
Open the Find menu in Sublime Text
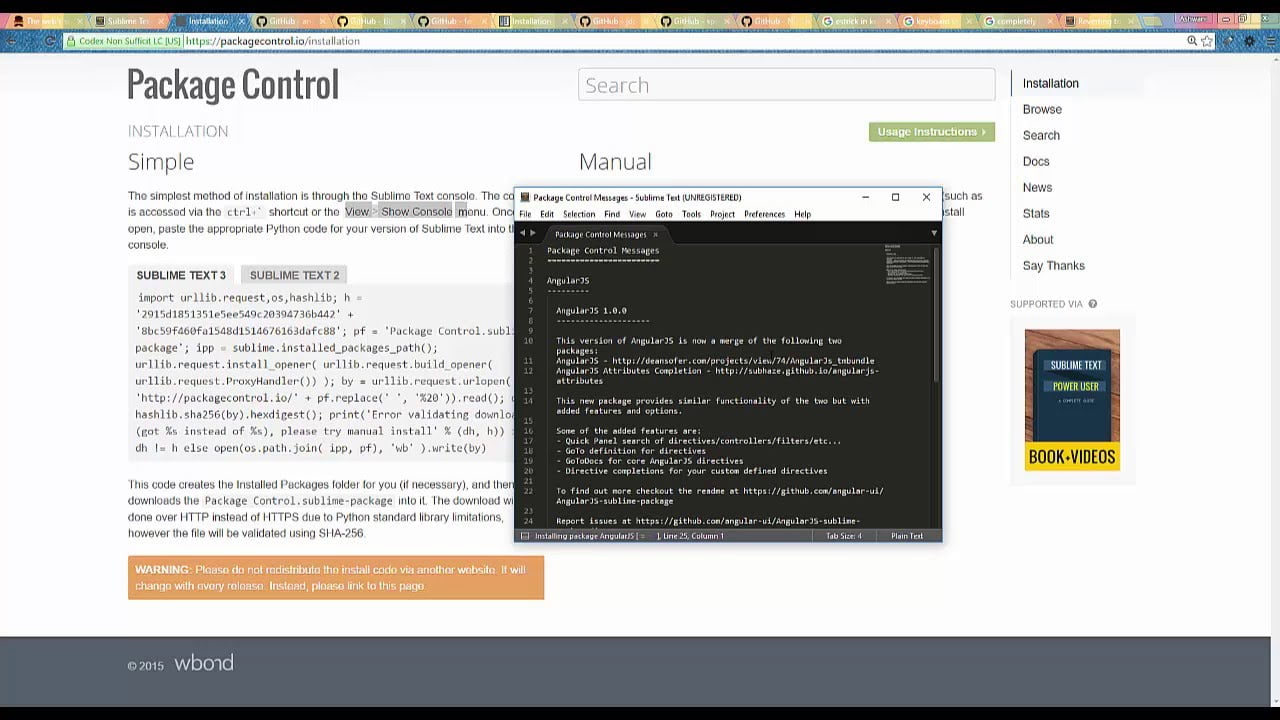[x=612, y=214]
